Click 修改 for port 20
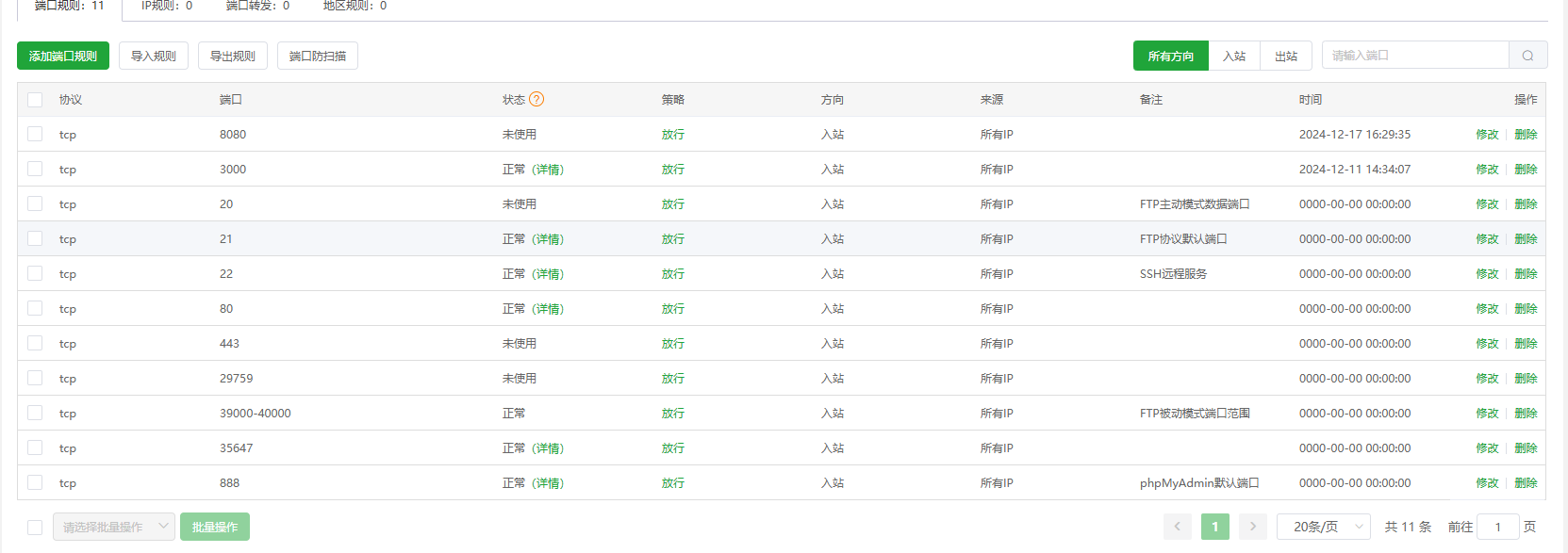This screenshot has height=553, width=1568. point(1487,204)
